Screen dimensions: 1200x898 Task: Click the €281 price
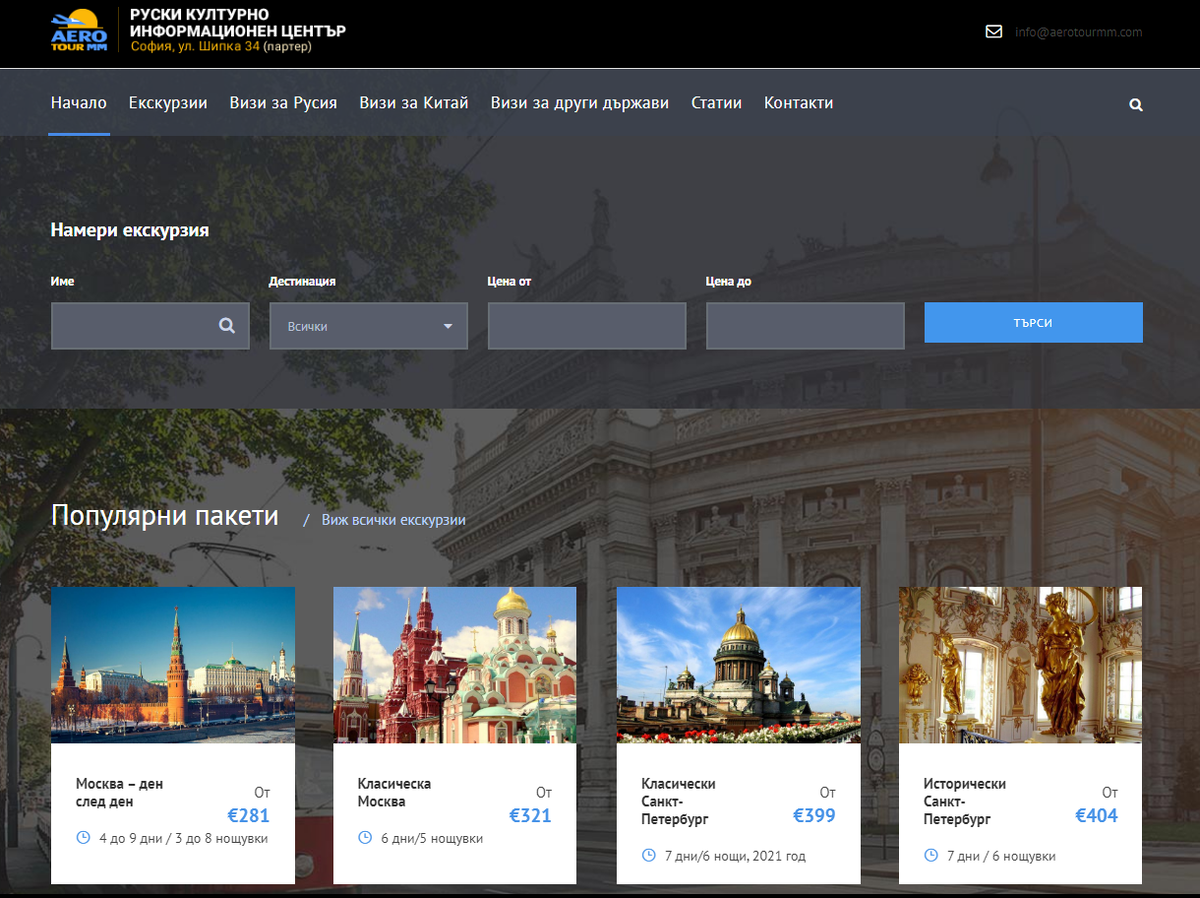coord(248,816)
